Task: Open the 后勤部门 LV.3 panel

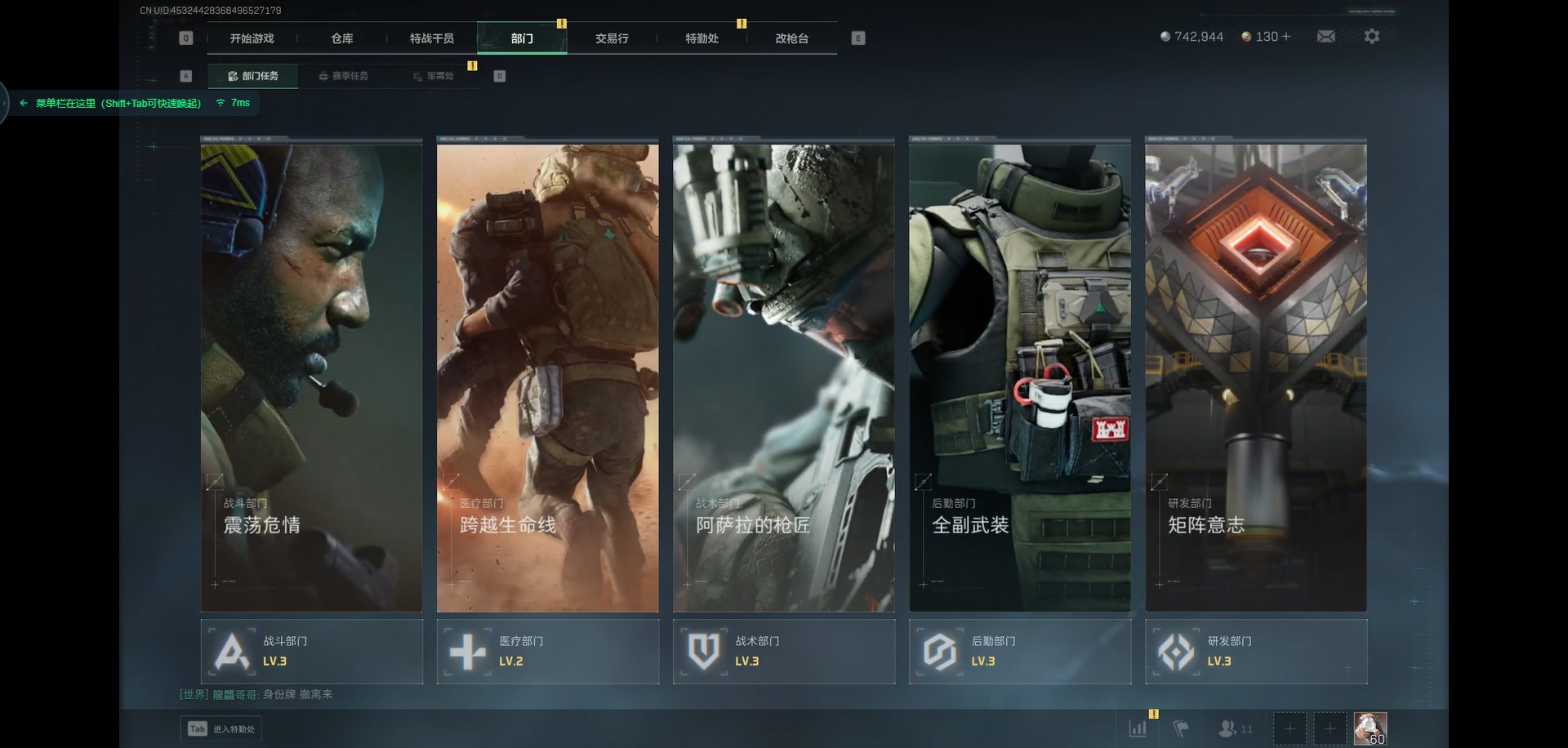Action: (x=1020, y=652)
